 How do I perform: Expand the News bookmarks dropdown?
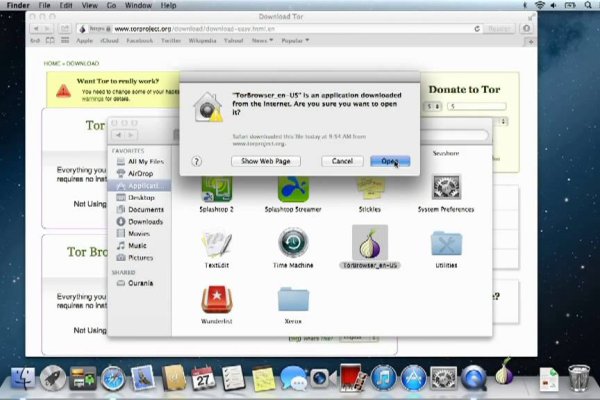click(262, 41)
